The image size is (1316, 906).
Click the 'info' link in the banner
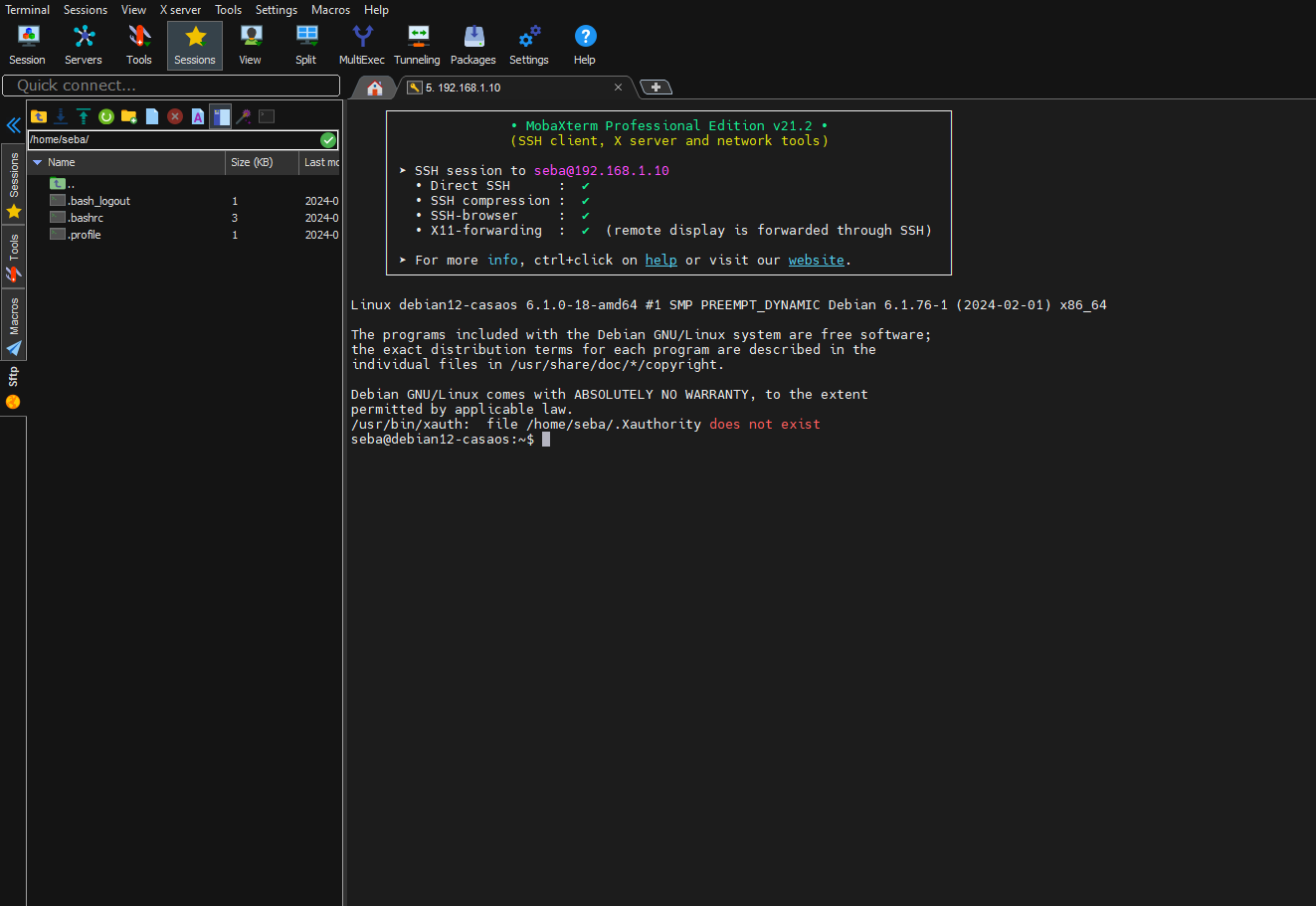[x=502, y=260]
